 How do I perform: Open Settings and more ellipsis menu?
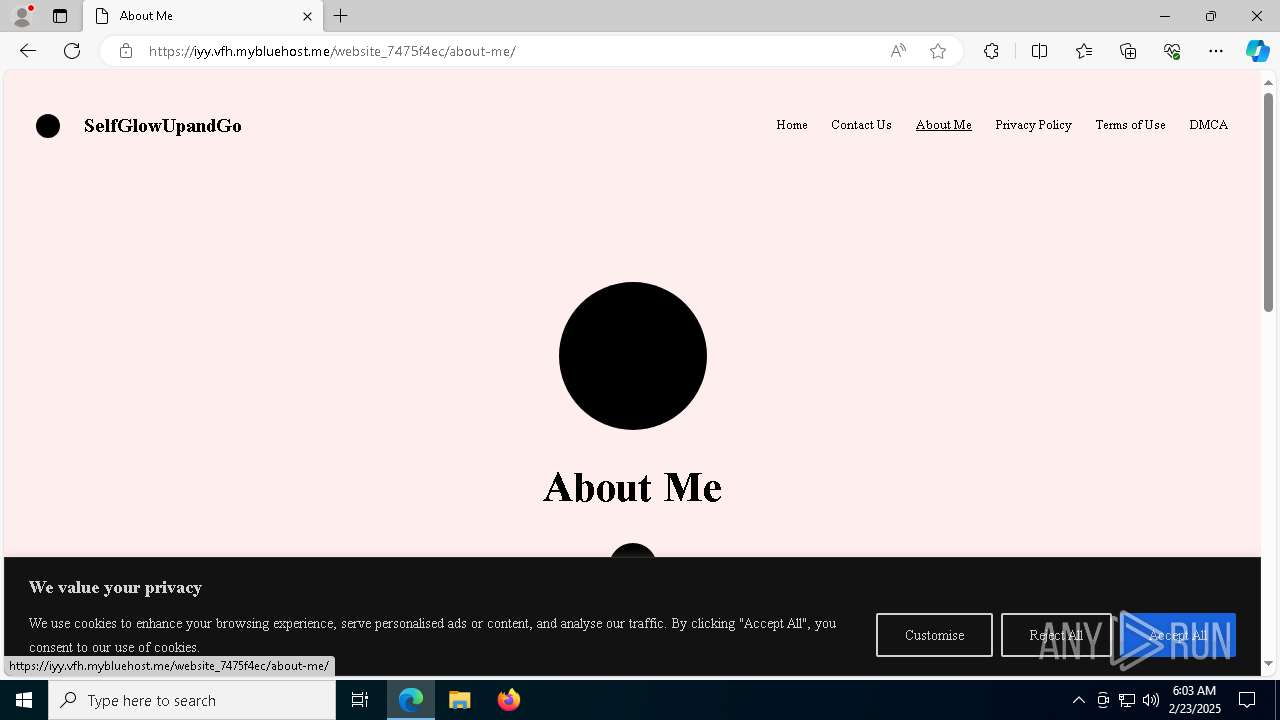point(1216,51)
